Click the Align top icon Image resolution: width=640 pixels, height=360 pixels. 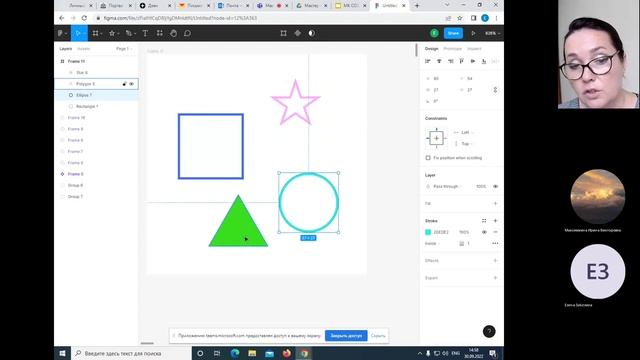[x=462, y=61]
